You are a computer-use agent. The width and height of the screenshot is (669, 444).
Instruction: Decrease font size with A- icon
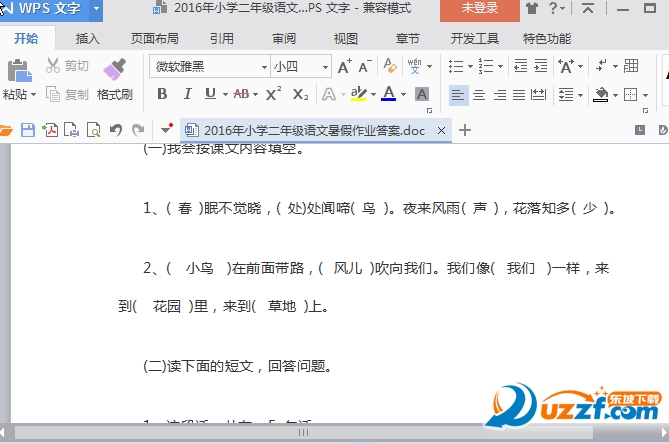click(x=364, y=67)
